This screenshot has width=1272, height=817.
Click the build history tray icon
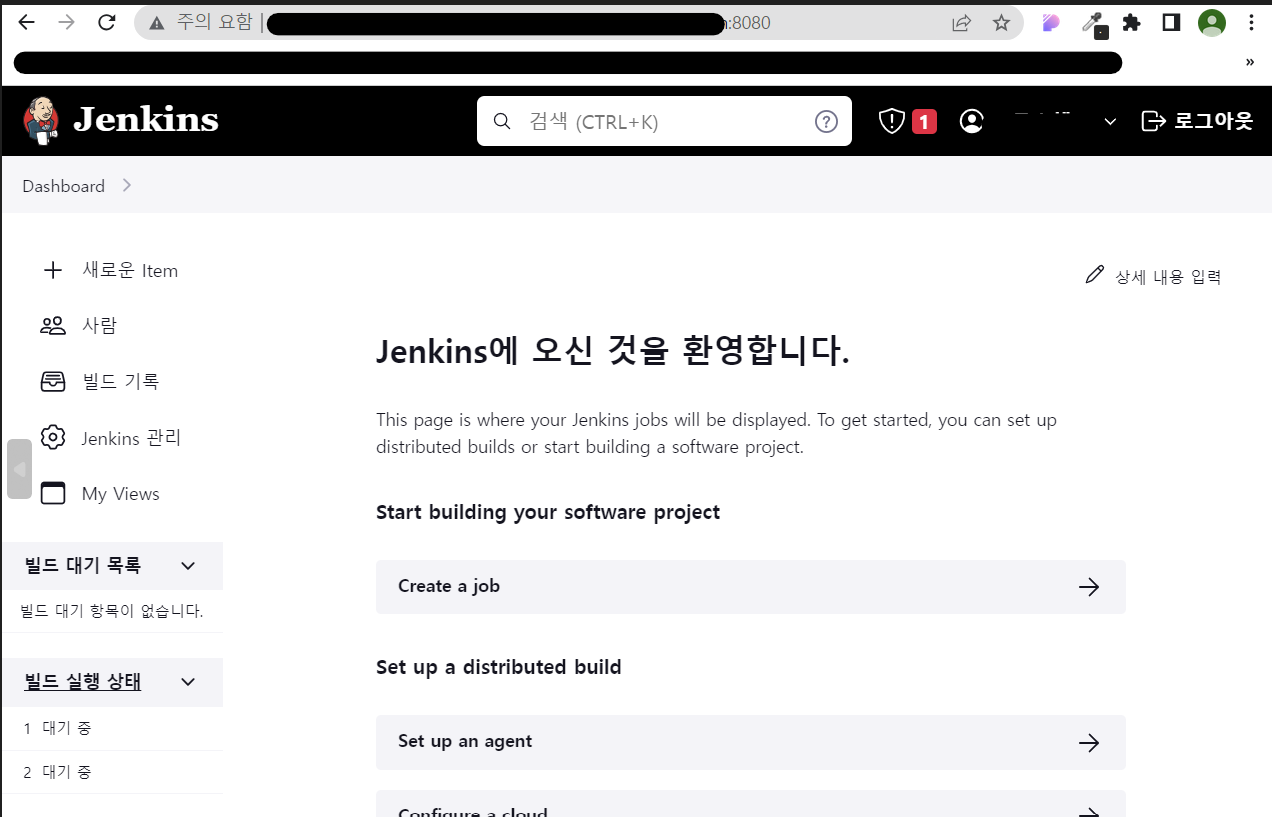point(52,381)
